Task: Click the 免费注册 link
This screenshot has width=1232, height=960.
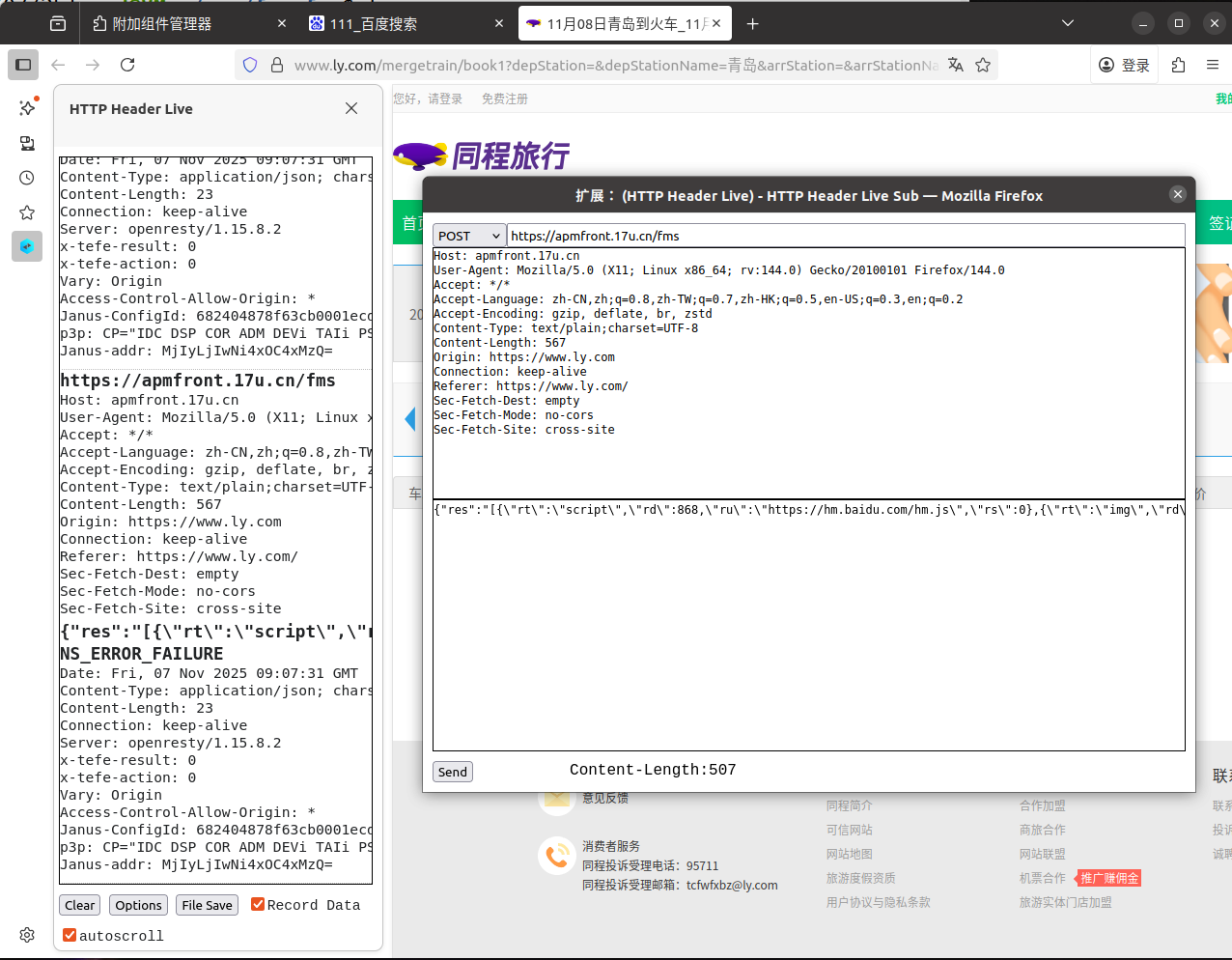Action: tap(505, 99)
